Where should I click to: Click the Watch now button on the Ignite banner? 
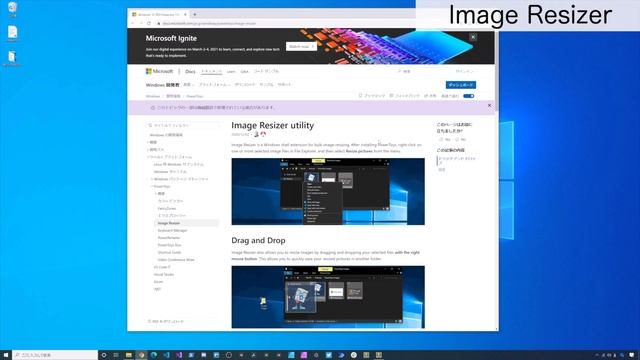[x=301, y=47]
